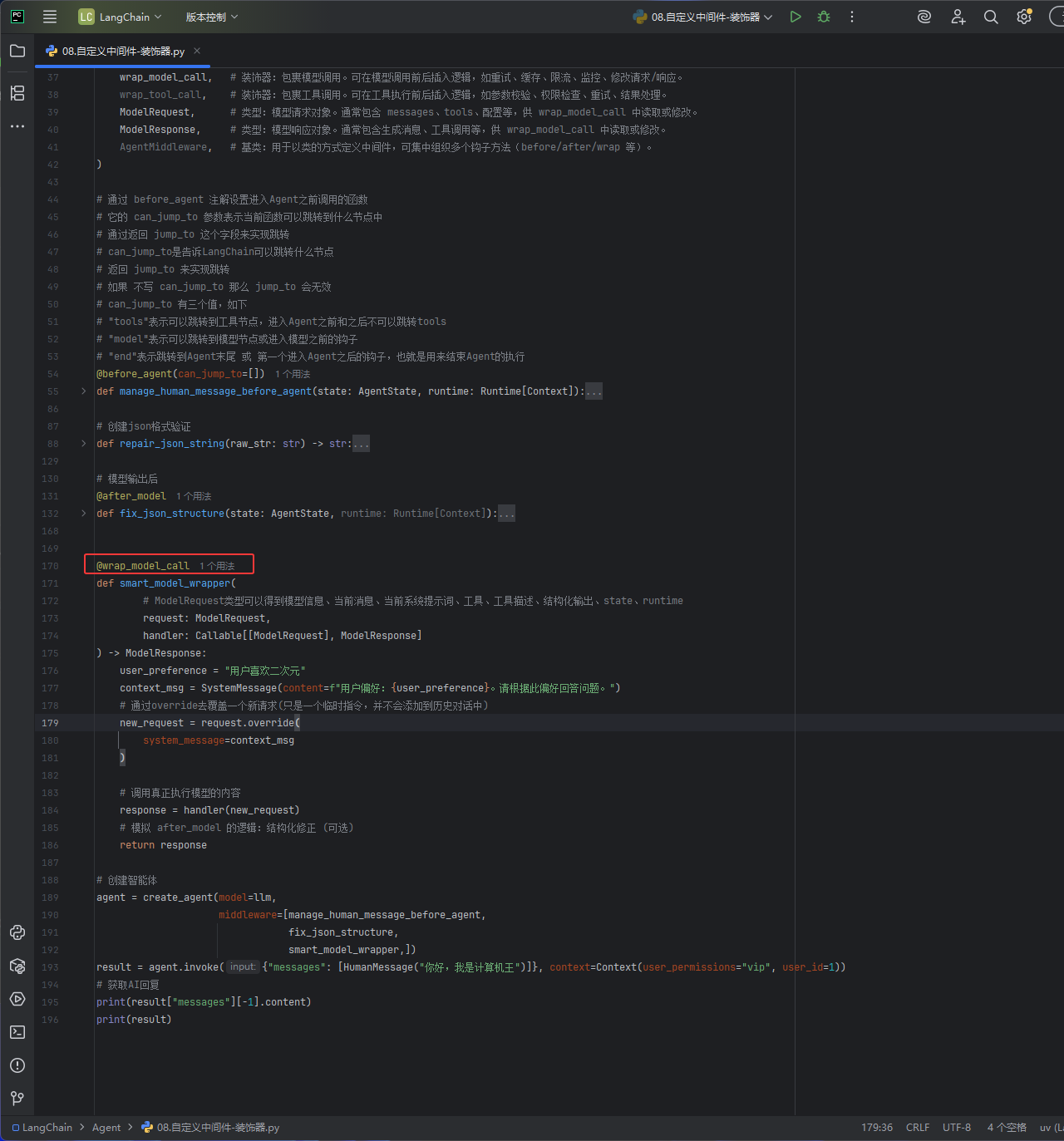Open the 版本控制 dropdown menu
This screenshot has height=1141, width=1064.
pyautogui.click(x=211, y=17)
